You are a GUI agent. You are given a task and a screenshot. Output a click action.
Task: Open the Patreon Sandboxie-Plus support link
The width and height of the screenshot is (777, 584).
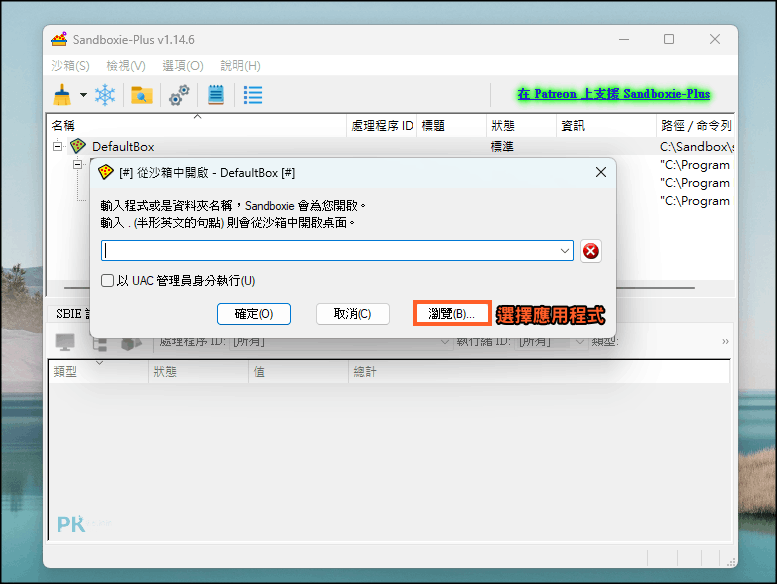click(x=613, y=94)
